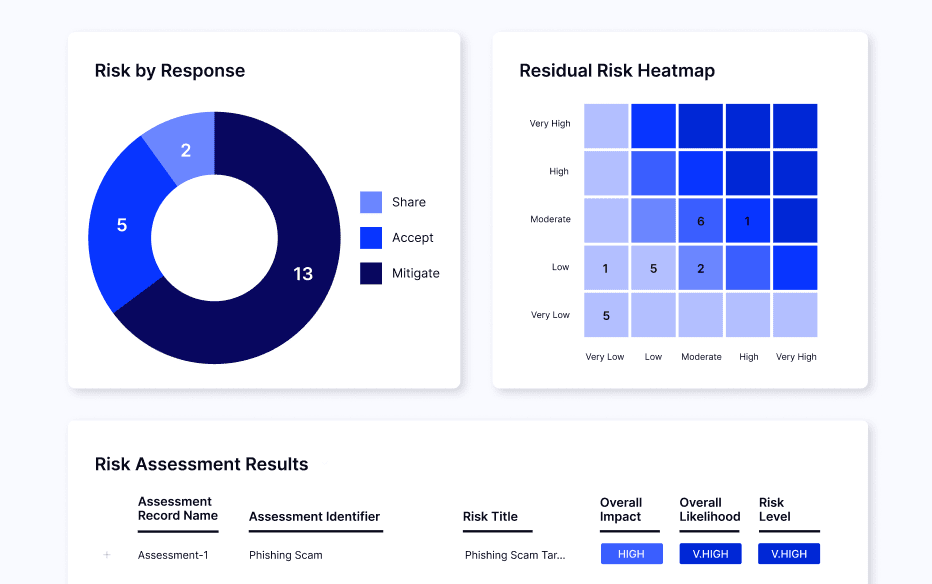This screenshot has width=932, height=584.
Task: Click the V.HIGH likelihood badge
Action: [x=710, y=553]
